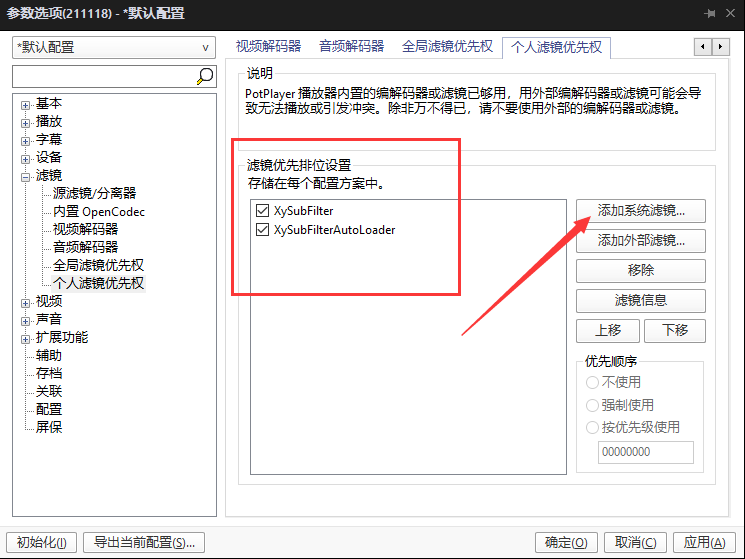Click the 00000000 priority value field
This screenshot has width=745, height=559.
coord(646,452)
